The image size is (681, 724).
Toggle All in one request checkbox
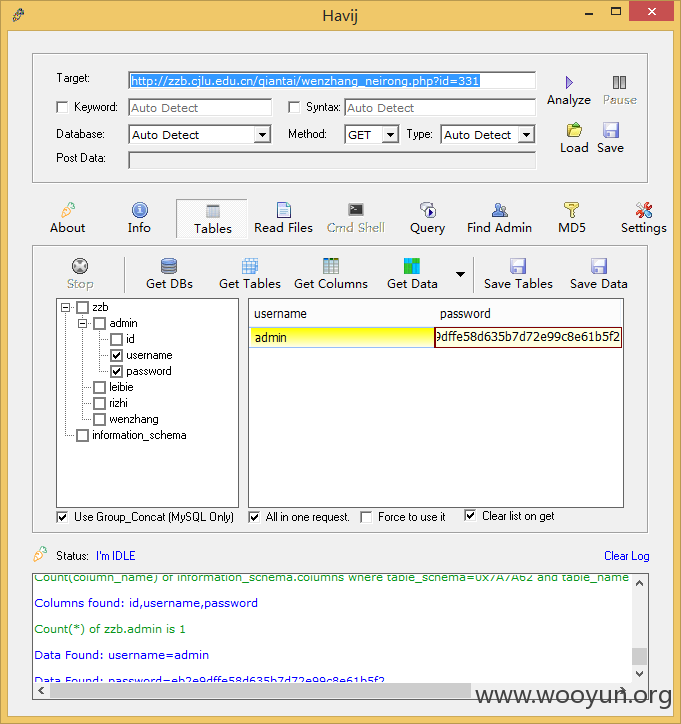coord(254,517)
